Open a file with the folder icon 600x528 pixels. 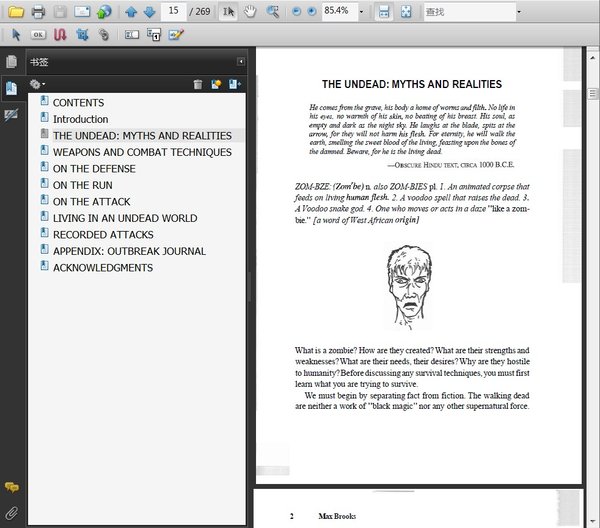click(x=16, y=11)
